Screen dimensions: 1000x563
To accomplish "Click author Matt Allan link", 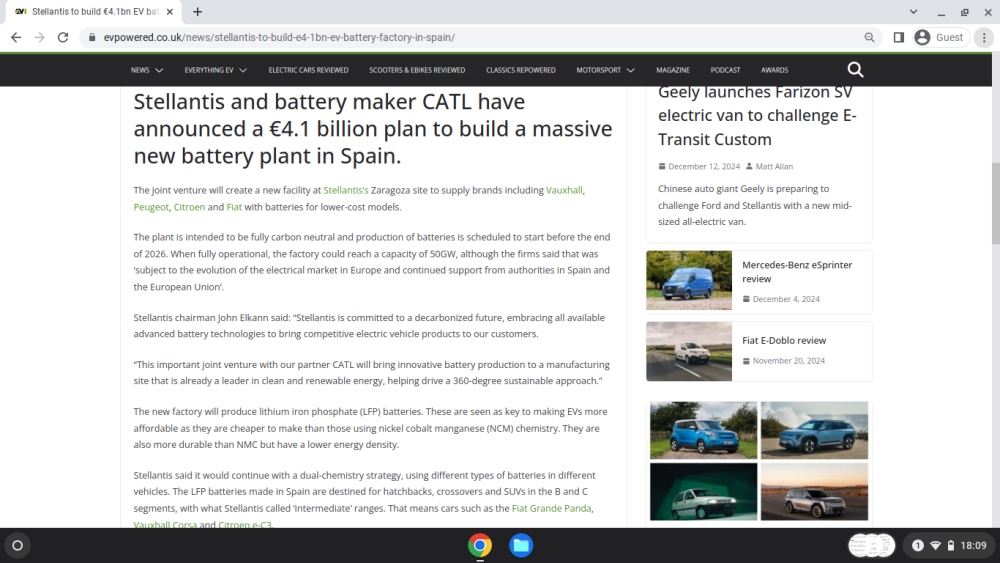I will point(774,166).
